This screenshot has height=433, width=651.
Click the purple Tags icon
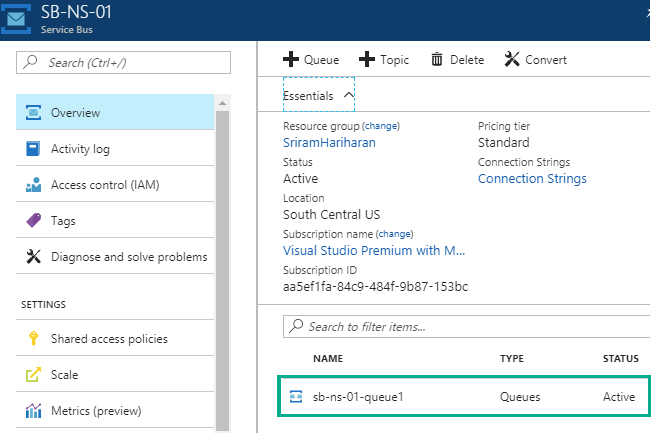click(32, 221)
